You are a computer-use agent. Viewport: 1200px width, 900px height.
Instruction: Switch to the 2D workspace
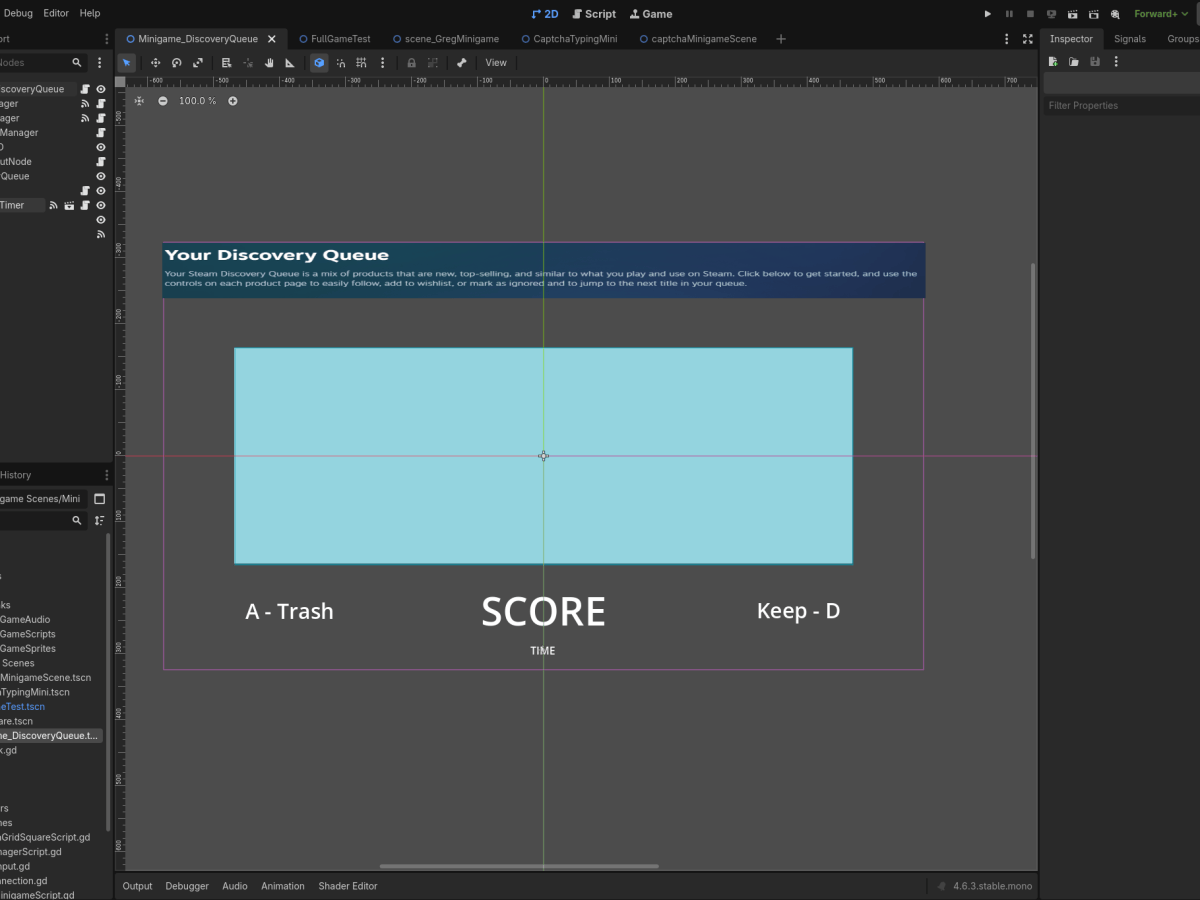[x=545, y=14]
